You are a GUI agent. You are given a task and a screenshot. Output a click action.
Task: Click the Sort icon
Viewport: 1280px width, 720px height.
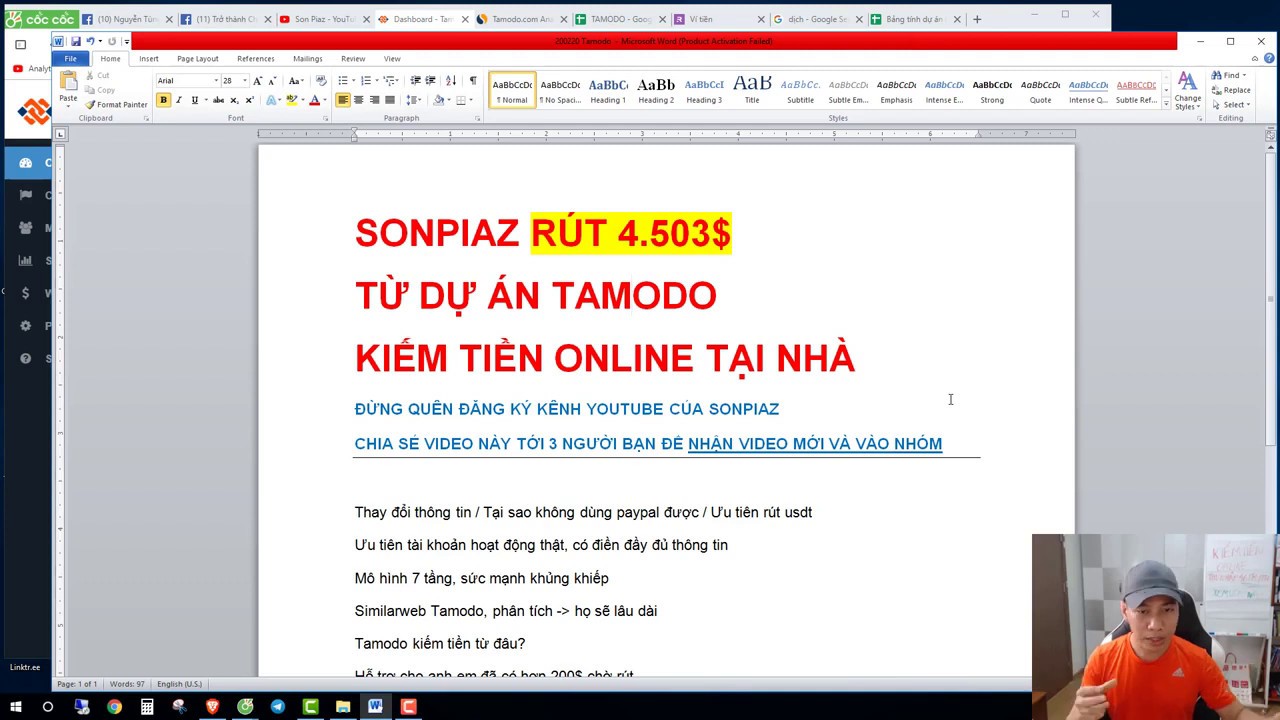(x=451, y=80)
